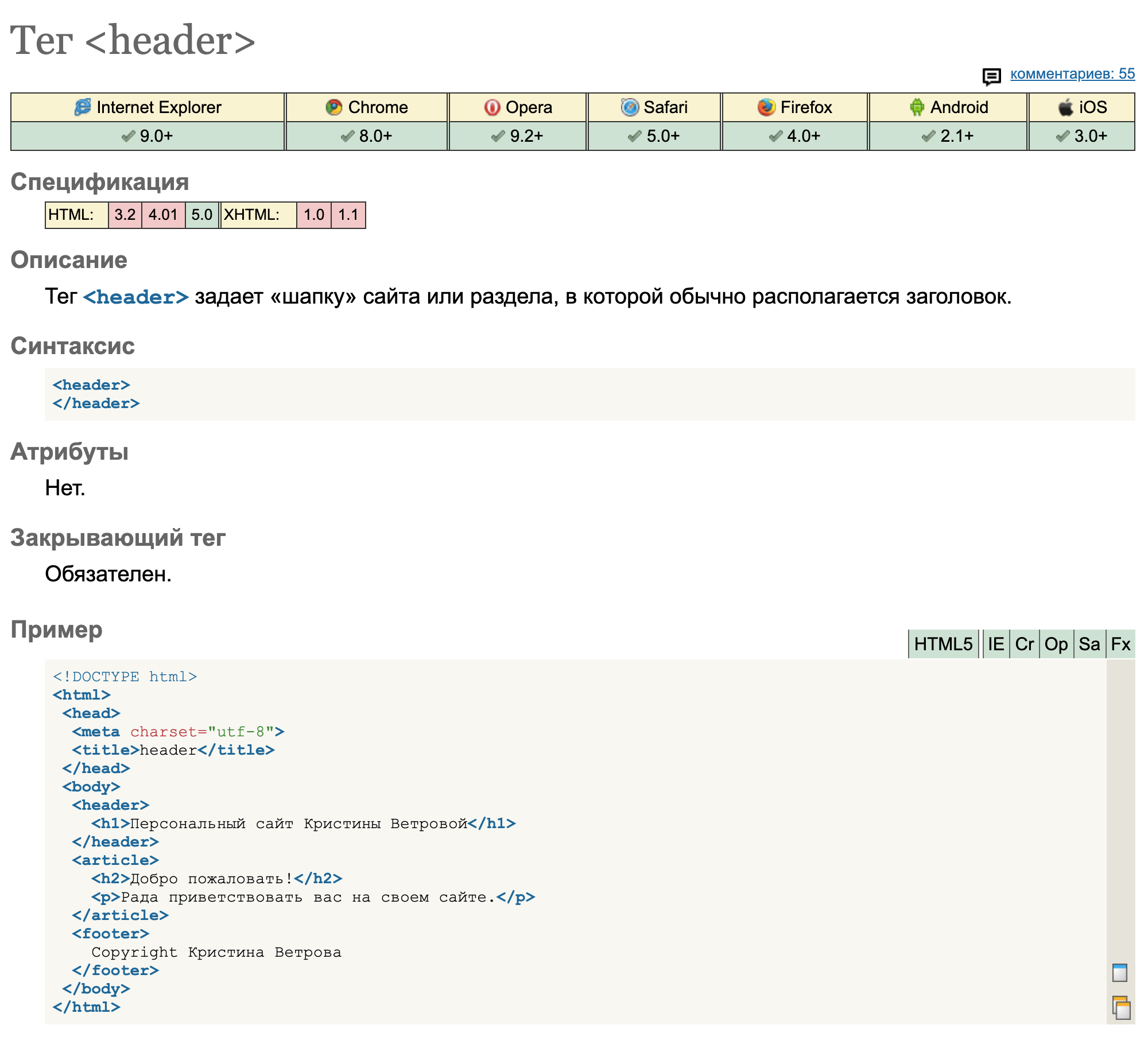
Task: Click the 'XHTML:' label cell
Action: click(258, 215)
